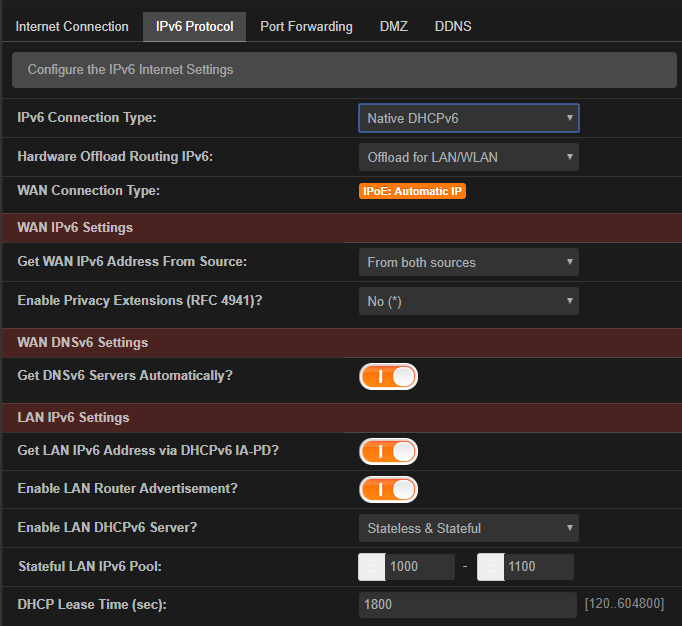Click the prefix box before pool value 1100
682x626 pixels.
(491, 567)
